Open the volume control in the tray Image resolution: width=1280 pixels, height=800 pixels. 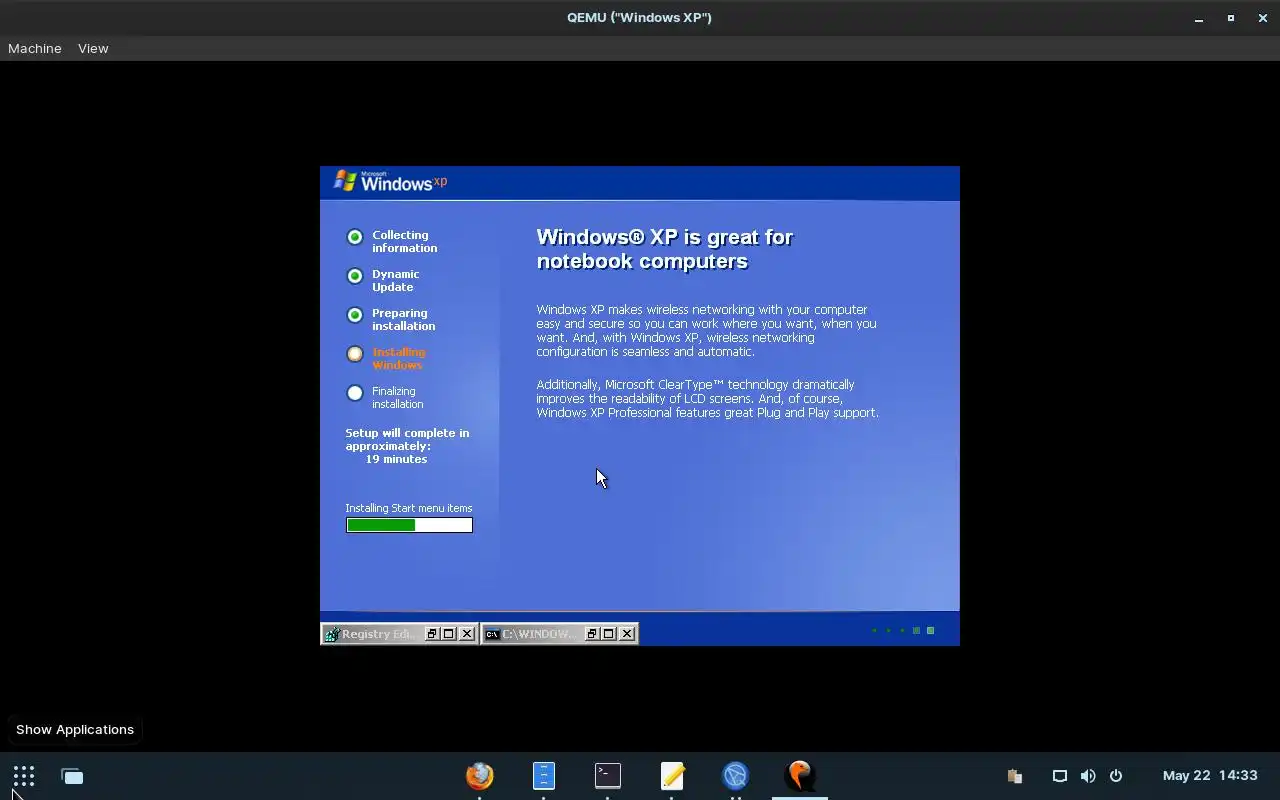[x=1088, y=776]
